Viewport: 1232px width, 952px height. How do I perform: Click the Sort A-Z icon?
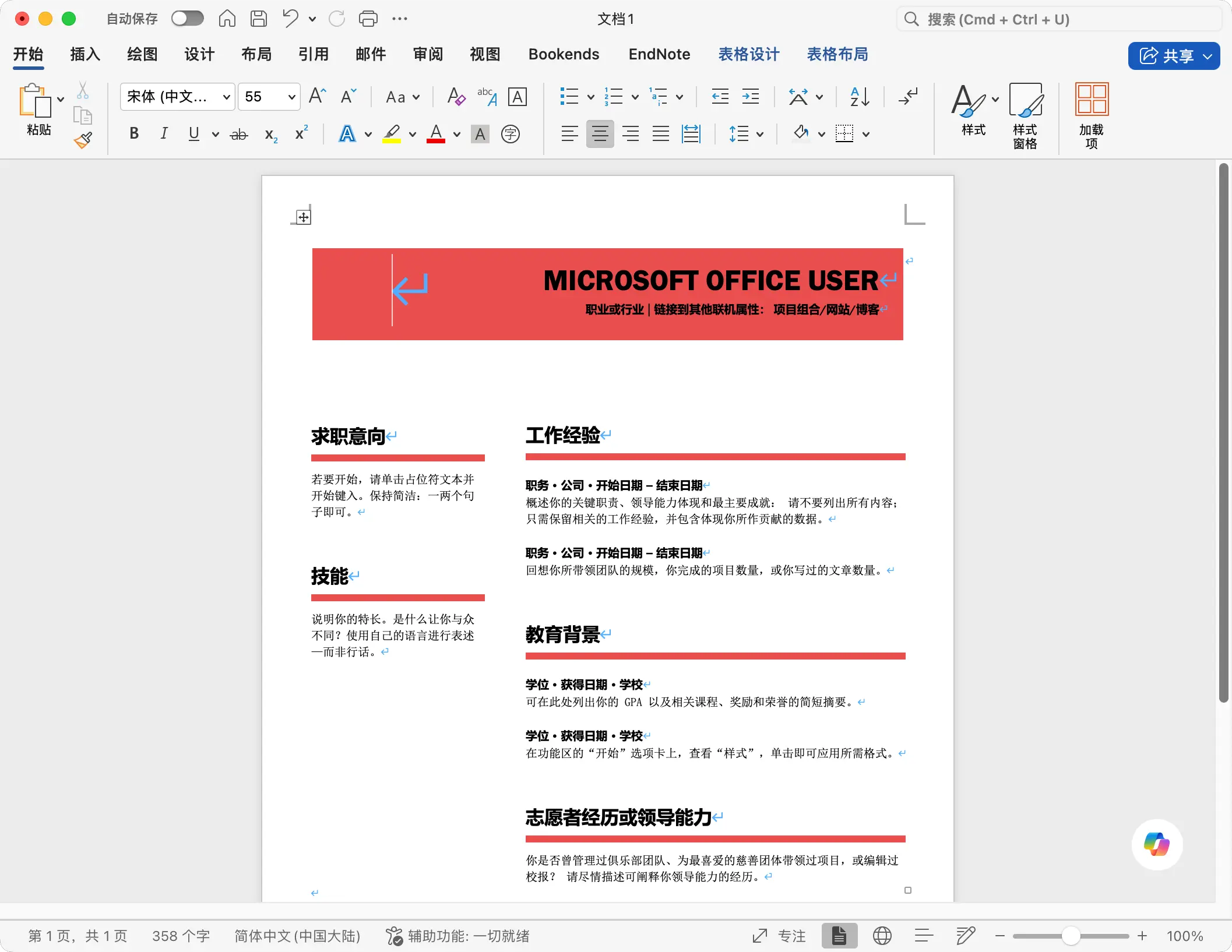860,97
